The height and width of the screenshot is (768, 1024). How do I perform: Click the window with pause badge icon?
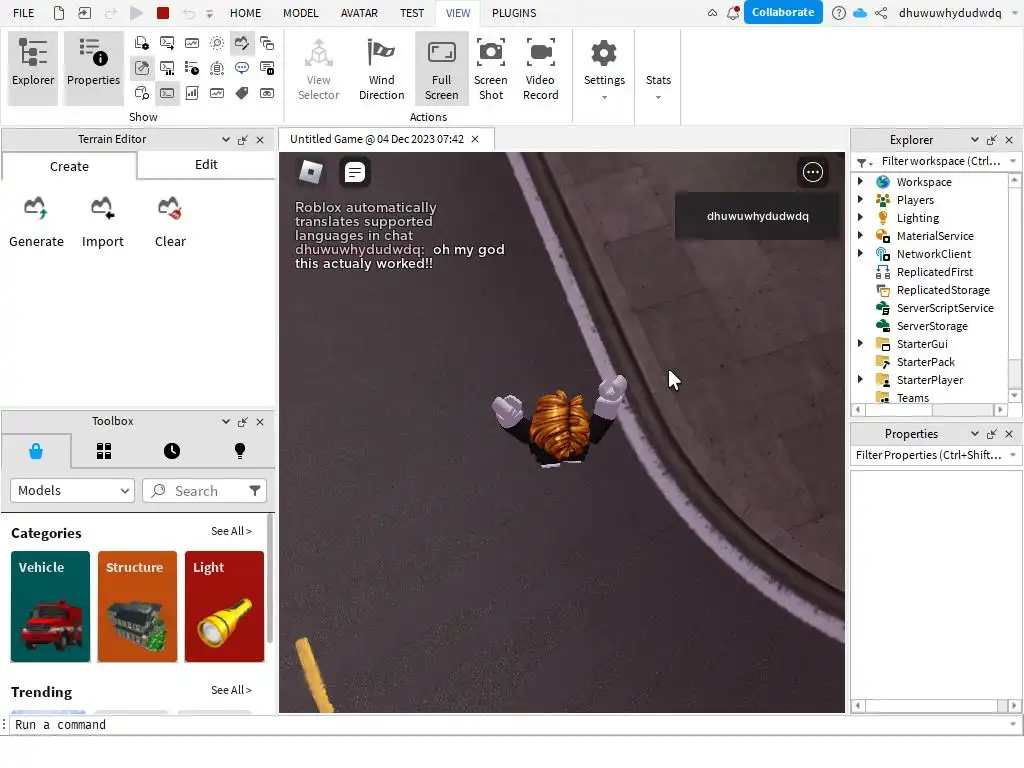coord(267,69)
